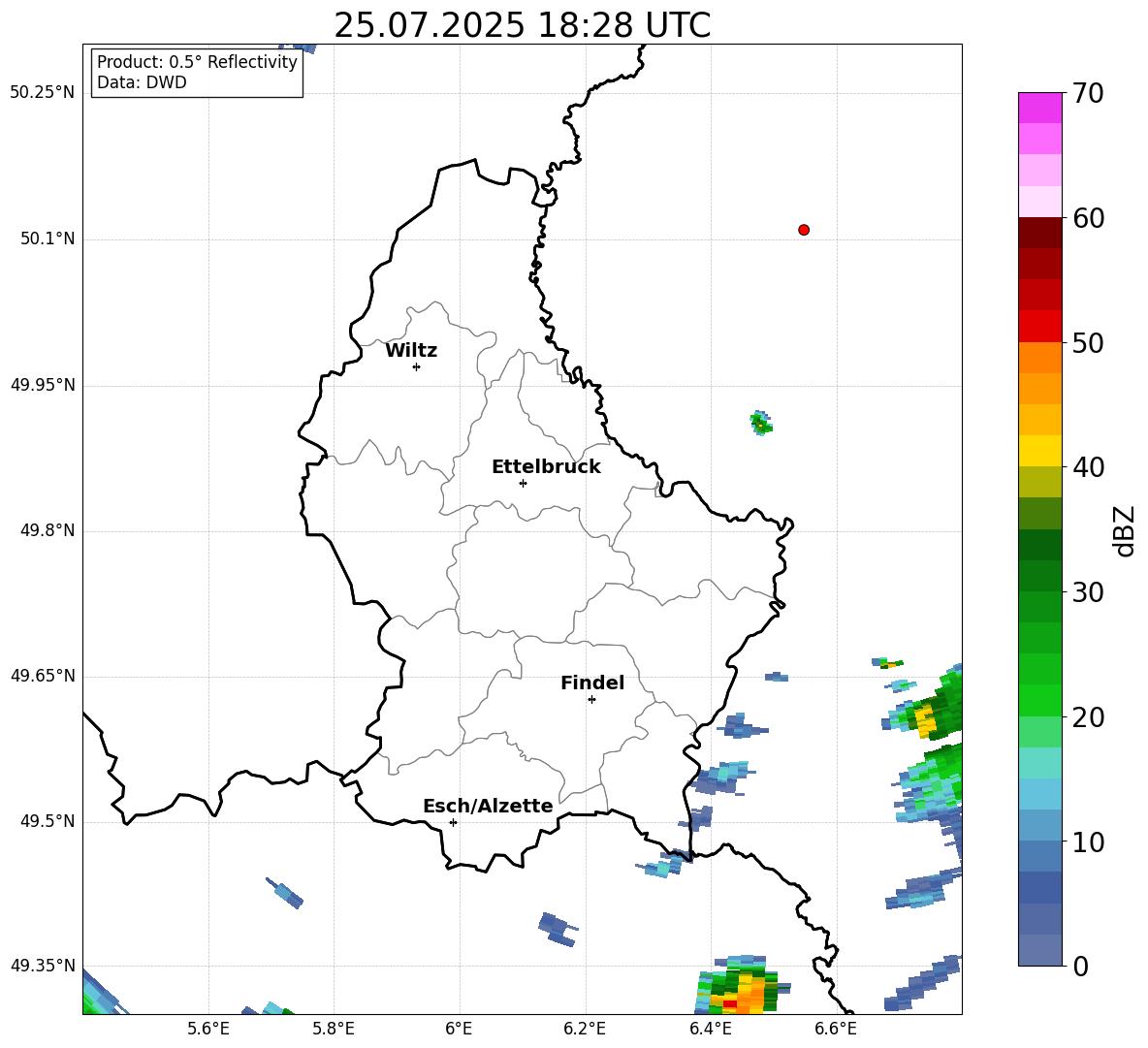This screenshot has height=1048, width=1148.
Task: Click the 49.35°N latitude label
Action: point(43,966)
